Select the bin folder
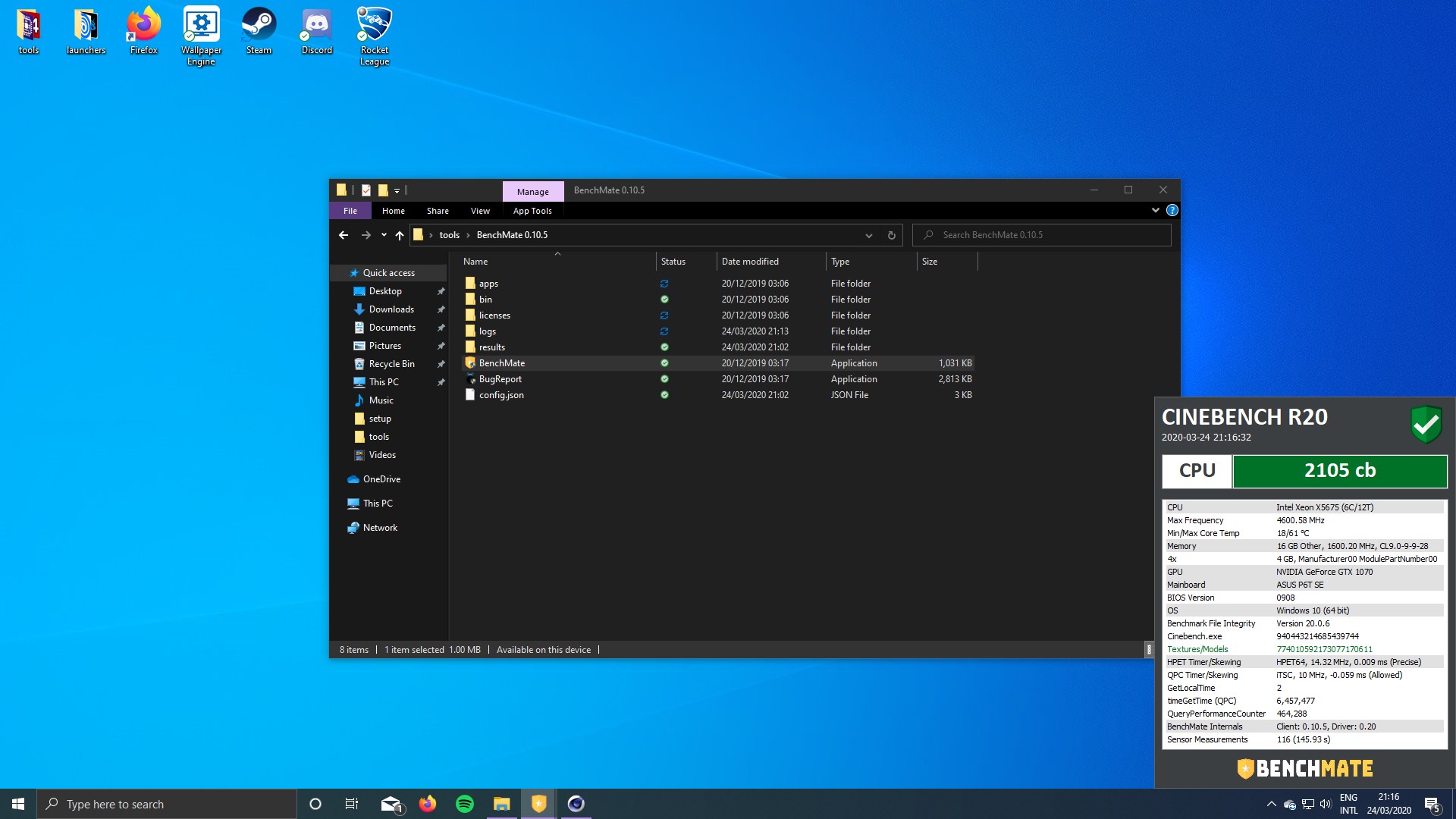1456x819 pixels. [x=718, y=300]
